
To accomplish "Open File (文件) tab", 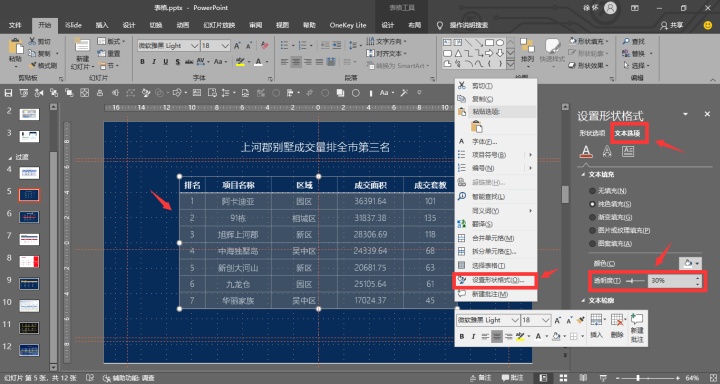I will [x=15, y=25].
